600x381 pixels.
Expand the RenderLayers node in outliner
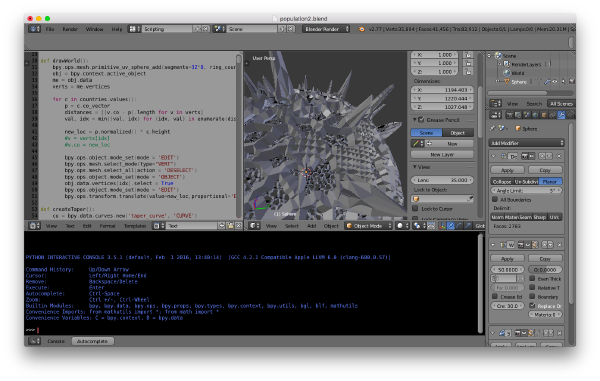click(500, 64)
